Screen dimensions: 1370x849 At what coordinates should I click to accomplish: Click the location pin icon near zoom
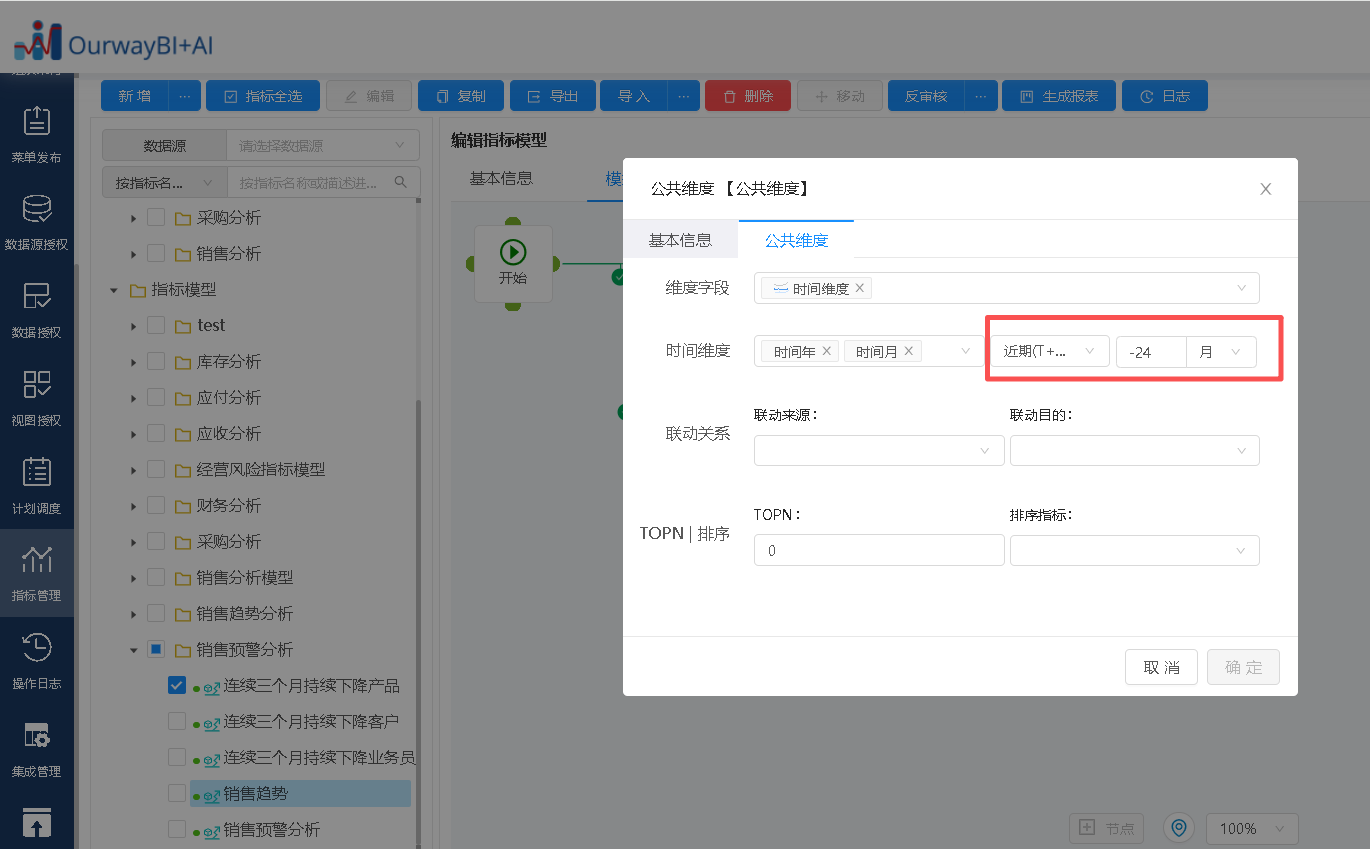[1179, 828]
